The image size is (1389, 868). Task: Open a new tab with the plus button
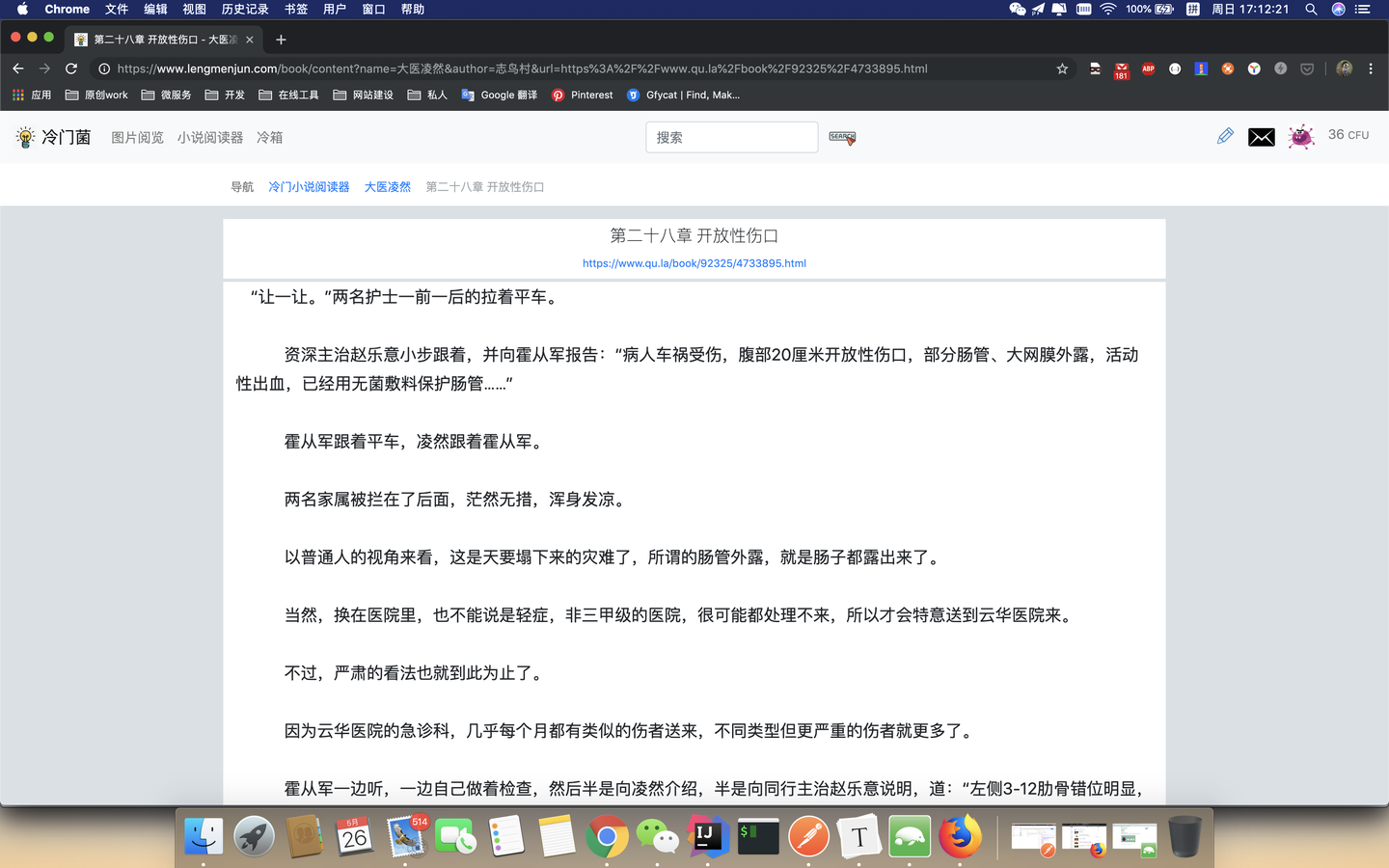[x=281, y=40]
